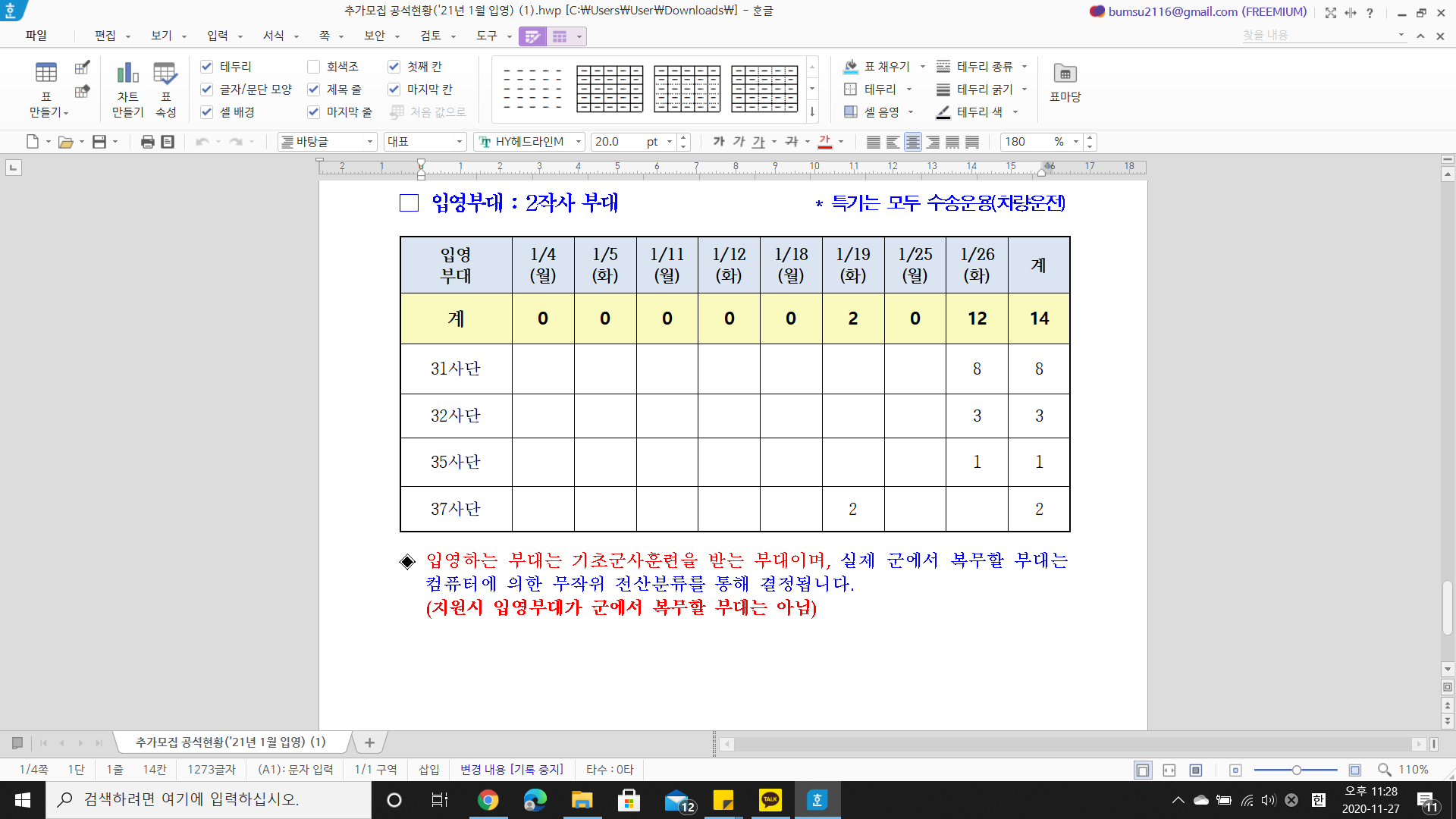The width and height of the screenshot is (1456, 819).
Task: Click the zoom slider in status bar
Action: 1296,770
